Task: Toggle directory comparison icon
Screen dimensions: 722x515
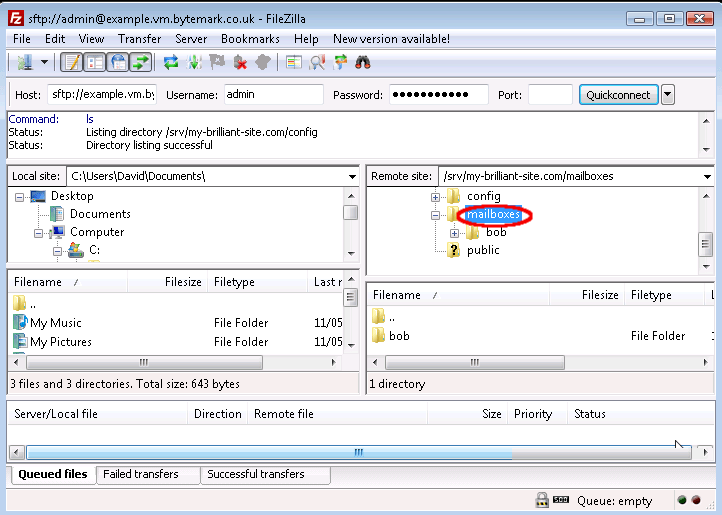Action: (x=317, y=62)
